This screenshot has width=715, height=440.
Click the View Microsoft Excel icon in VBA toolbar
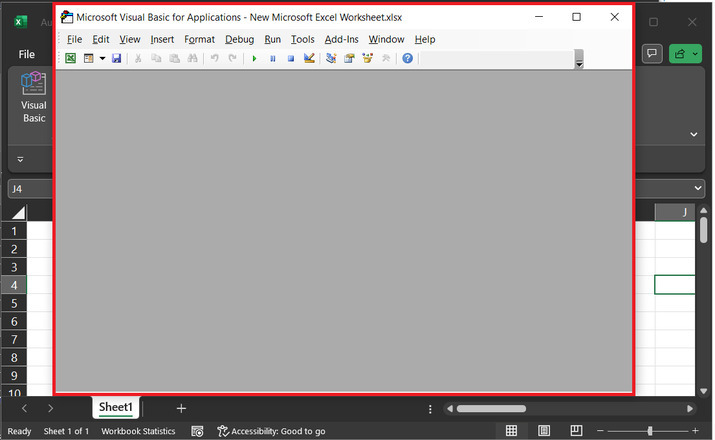click(70, 58)
